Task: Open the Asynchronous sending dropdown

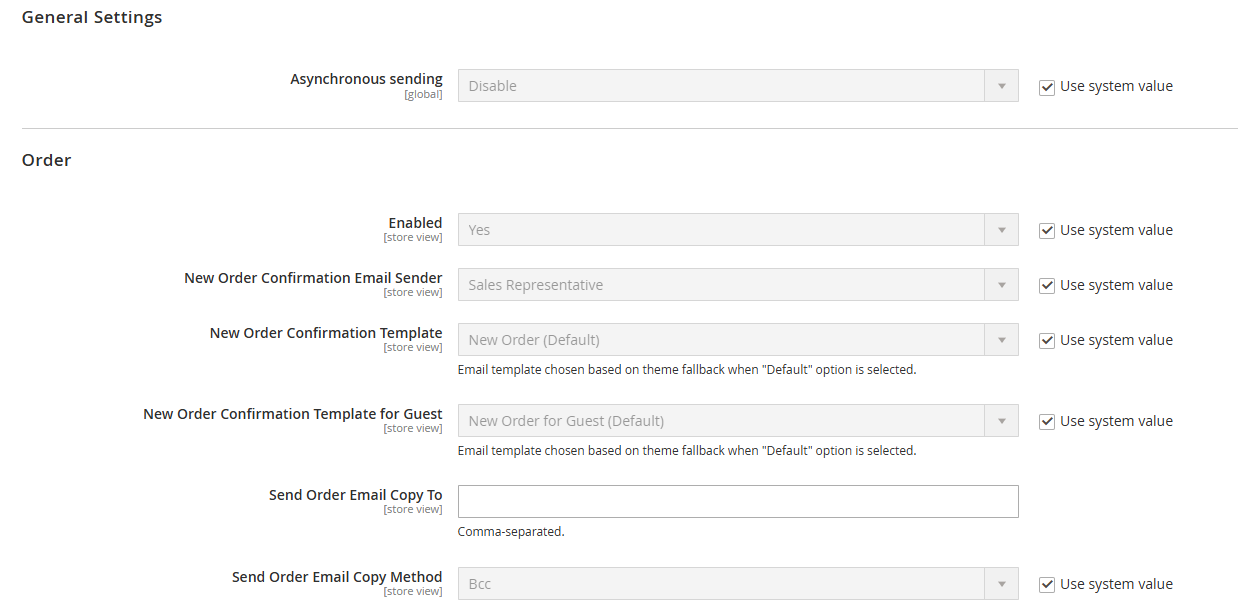Action: coord(738,86)
